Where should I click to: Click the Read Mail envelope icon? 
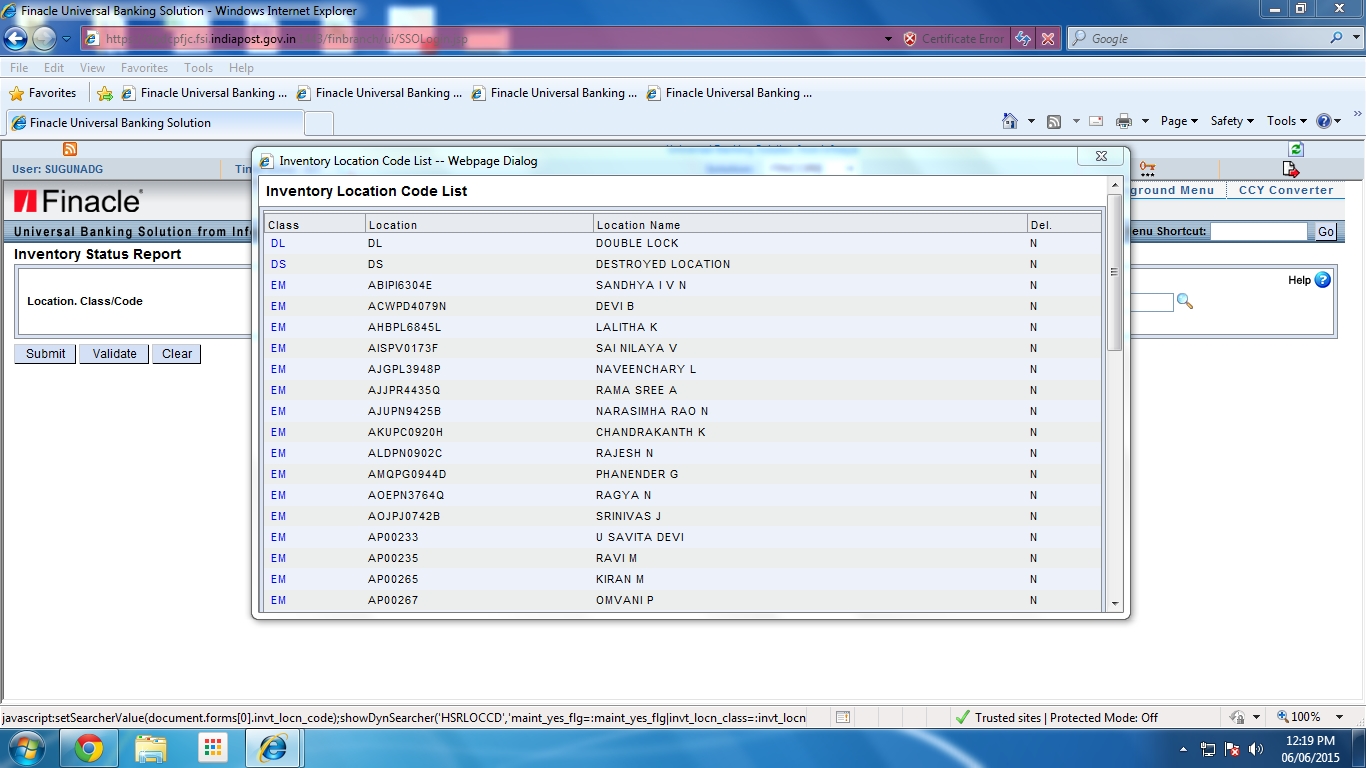click(1095, 120)
